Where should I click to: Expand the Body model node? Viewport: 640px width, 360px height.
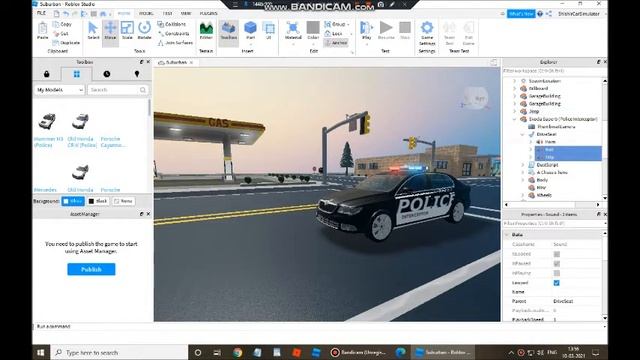523,180
